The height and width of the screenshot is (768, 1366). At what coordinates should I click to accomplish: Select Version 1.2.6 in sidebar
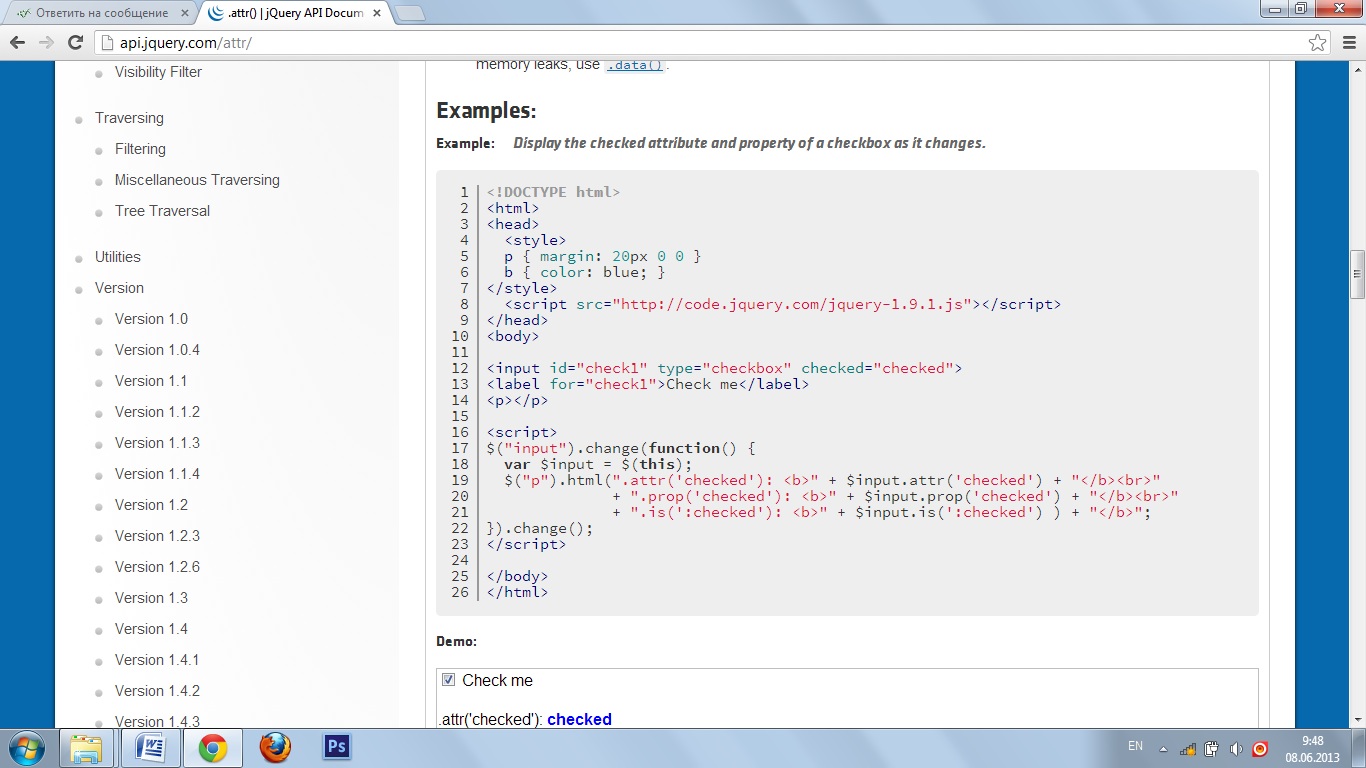pos(157,567)
